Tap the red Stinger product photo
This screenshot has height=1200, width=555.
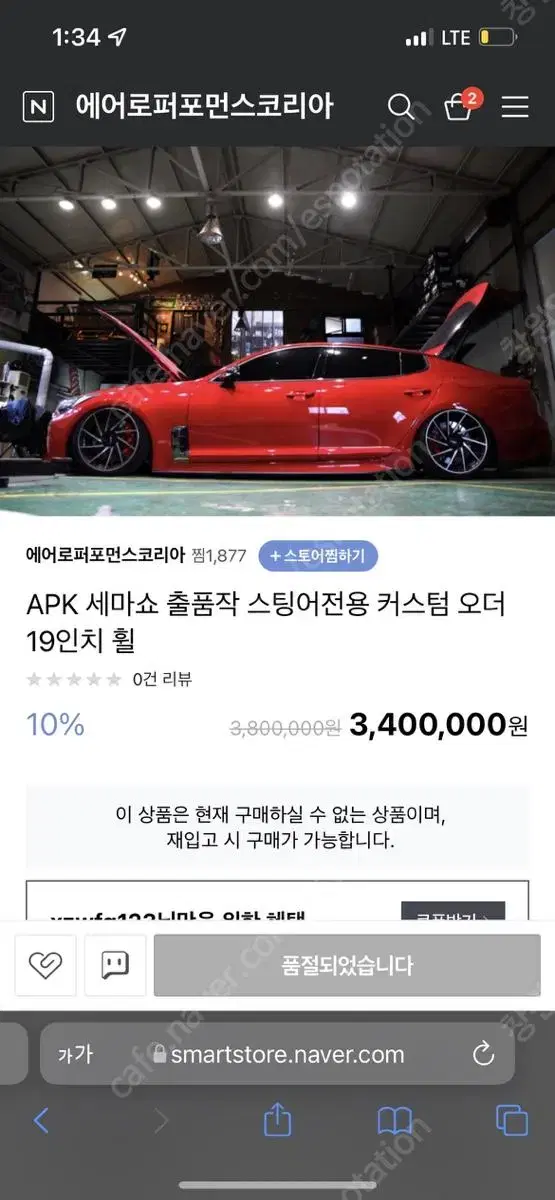coord(277,331)
